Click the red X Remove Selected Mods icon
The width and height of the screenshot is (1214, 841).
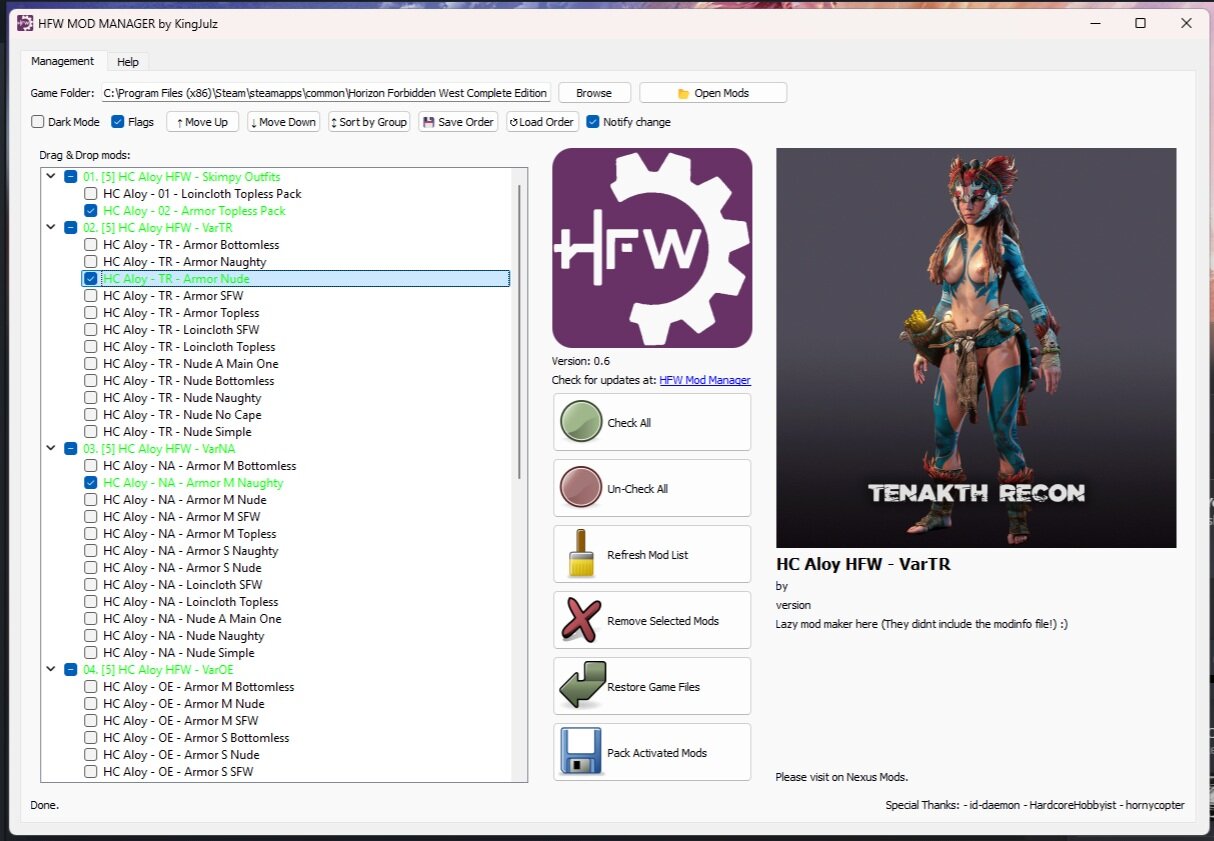(581, 620)
